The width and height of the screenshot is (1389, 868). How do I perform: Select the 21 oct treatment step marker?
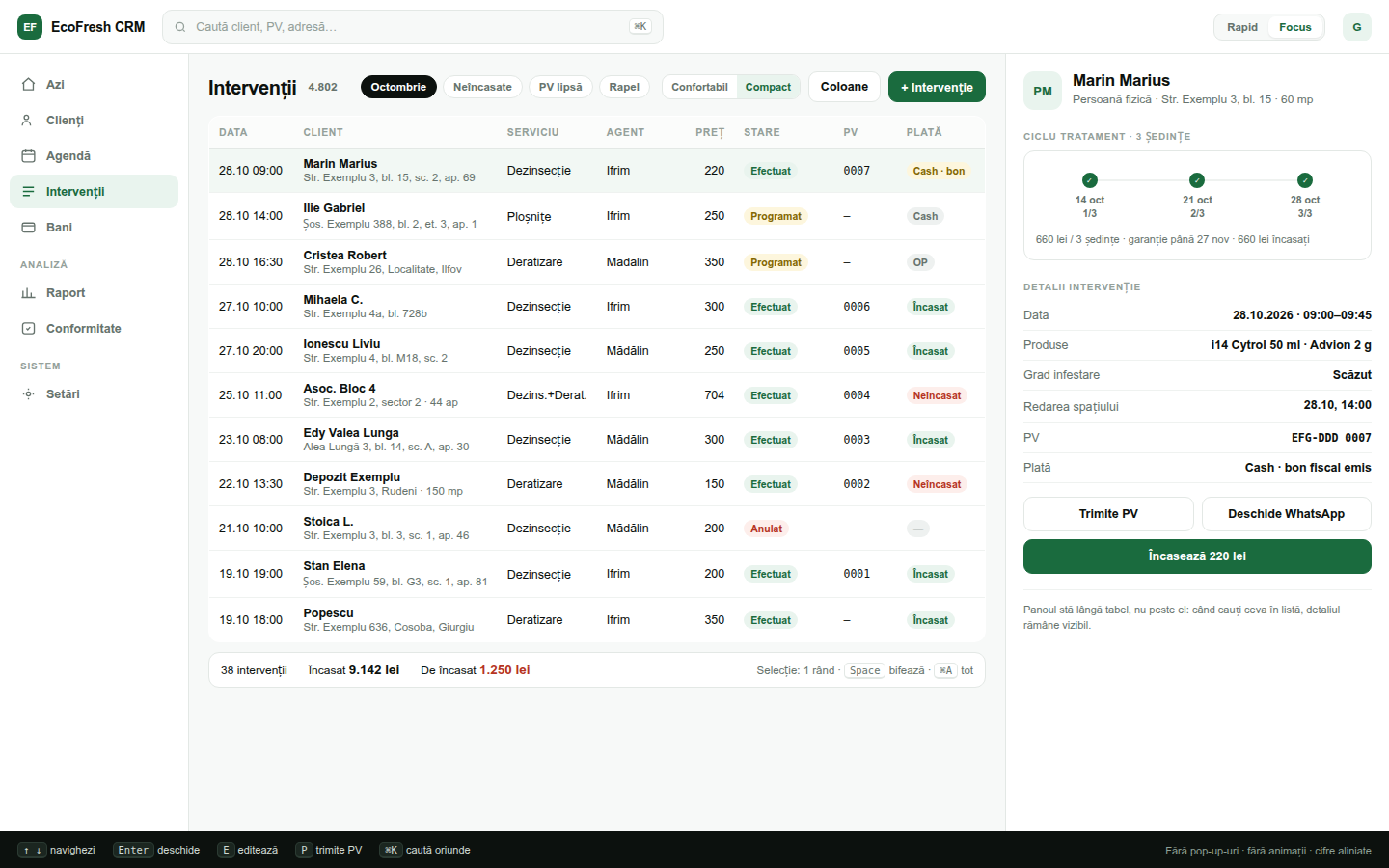[1197, 180]
